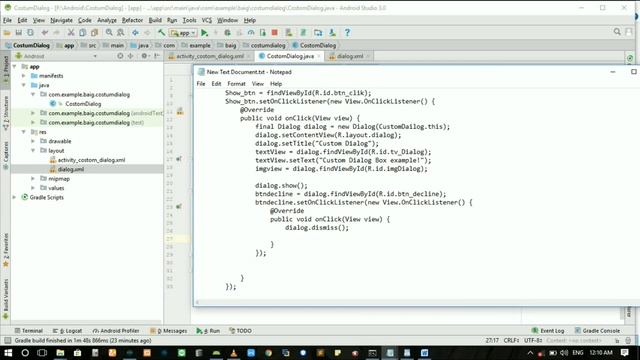Collapse the layout folder node
This screenshot has height=360, width=640.
pos(33,151)
